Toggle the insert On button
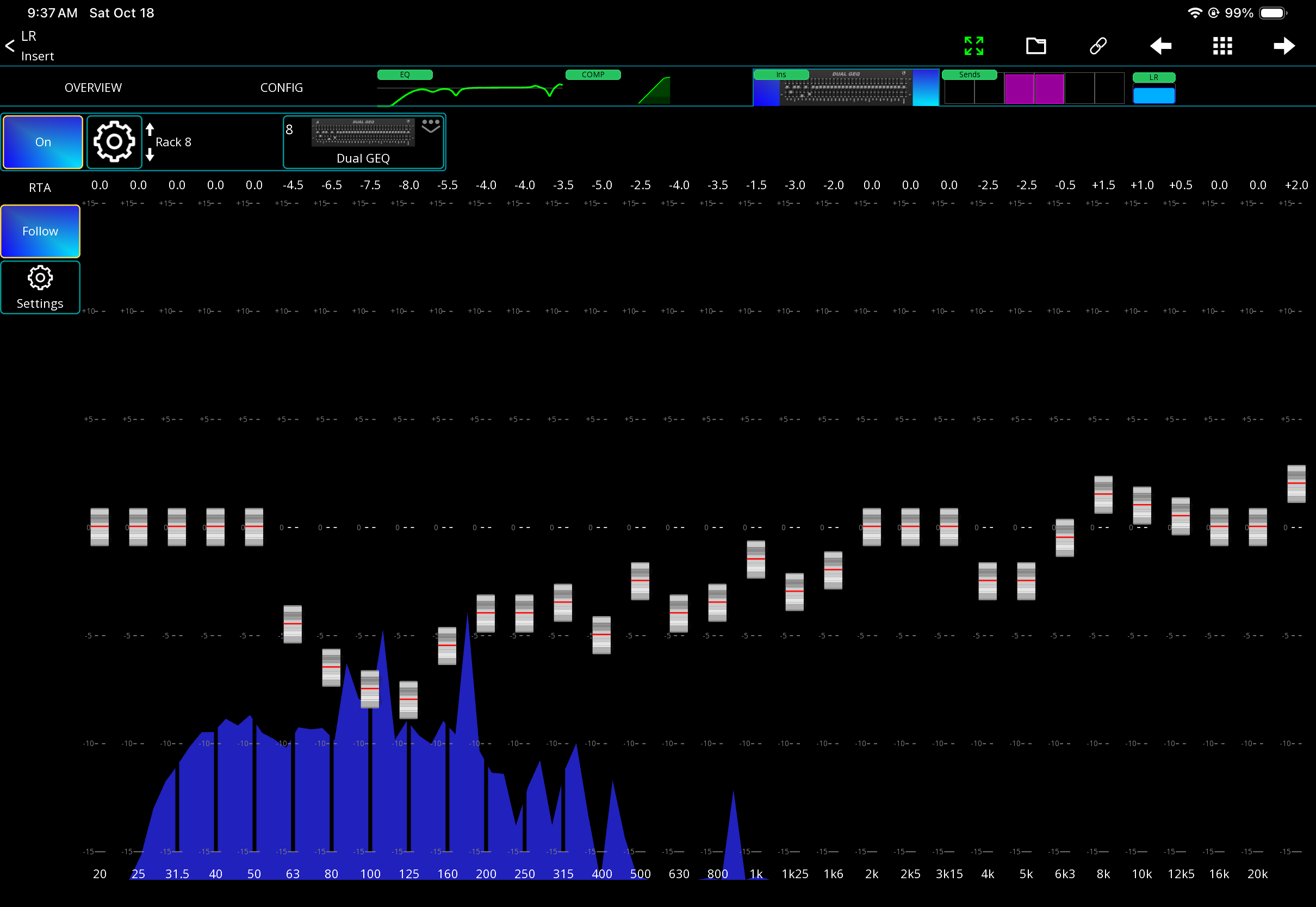The height and width of the screenshot is (907, 1316). [42, 142]
